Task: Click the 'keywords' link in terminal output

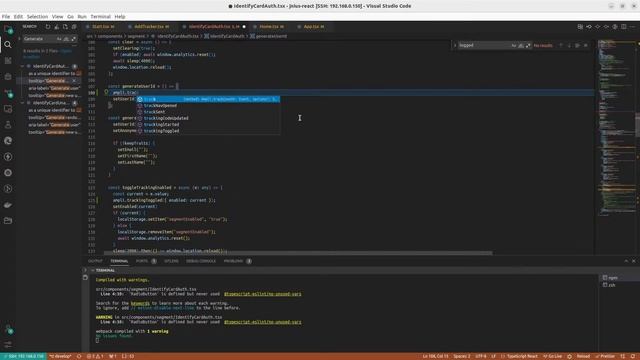Action: click(140, 303)
